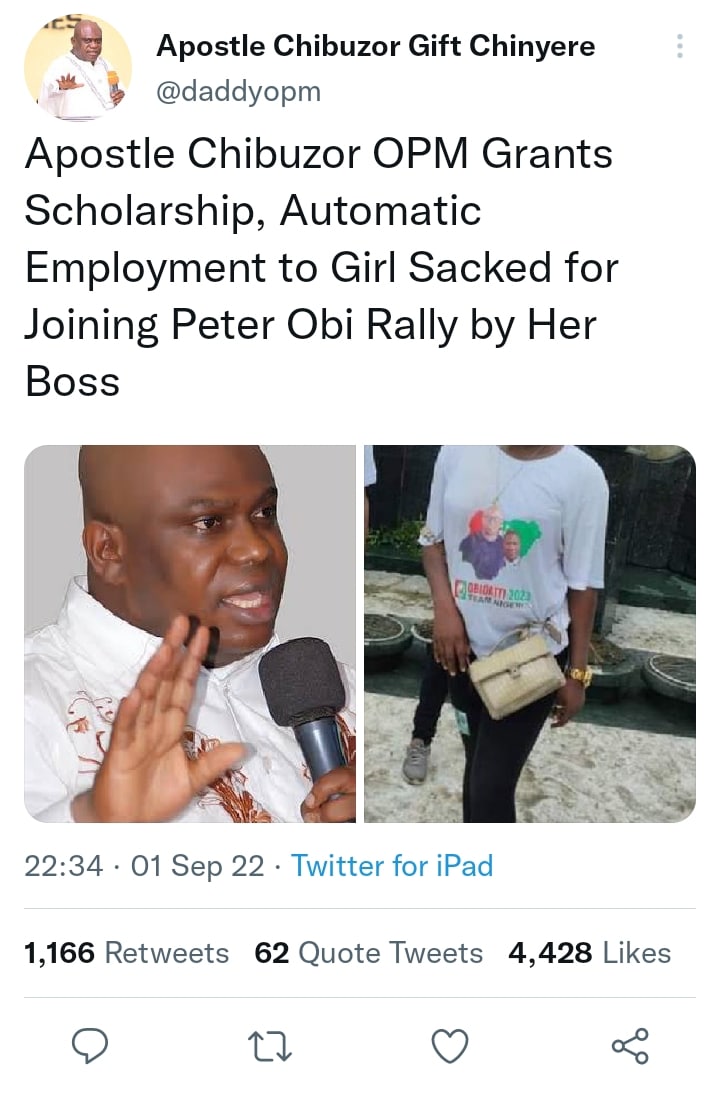This screenshot has height=1094, width=720.
Task: Show the 62 Quote Tweets
Action: tap(369, 953)
